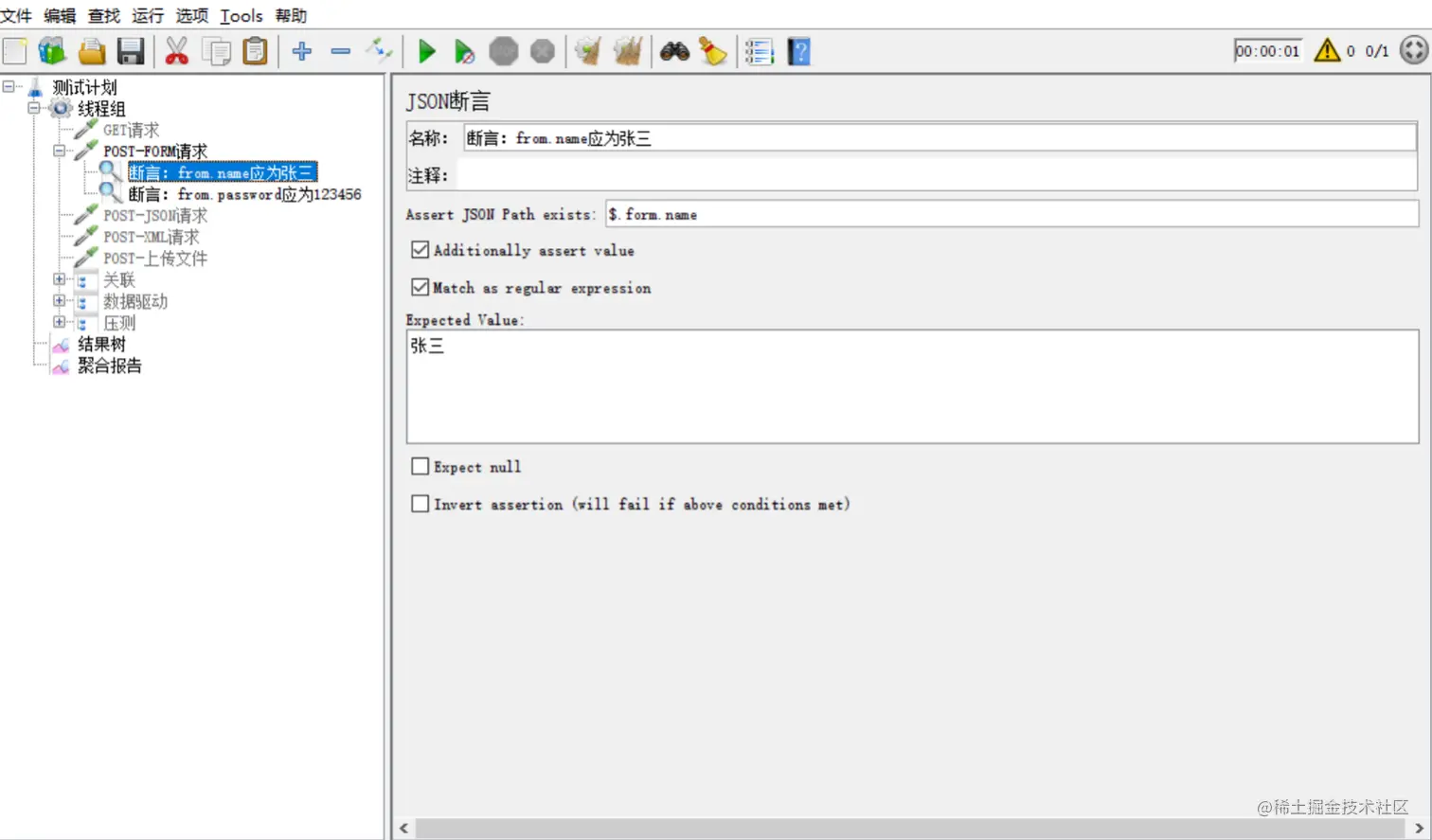Screen dimensions: 1432x840
Task: Click the Paste clipboard icon
Action: point(256,51)
